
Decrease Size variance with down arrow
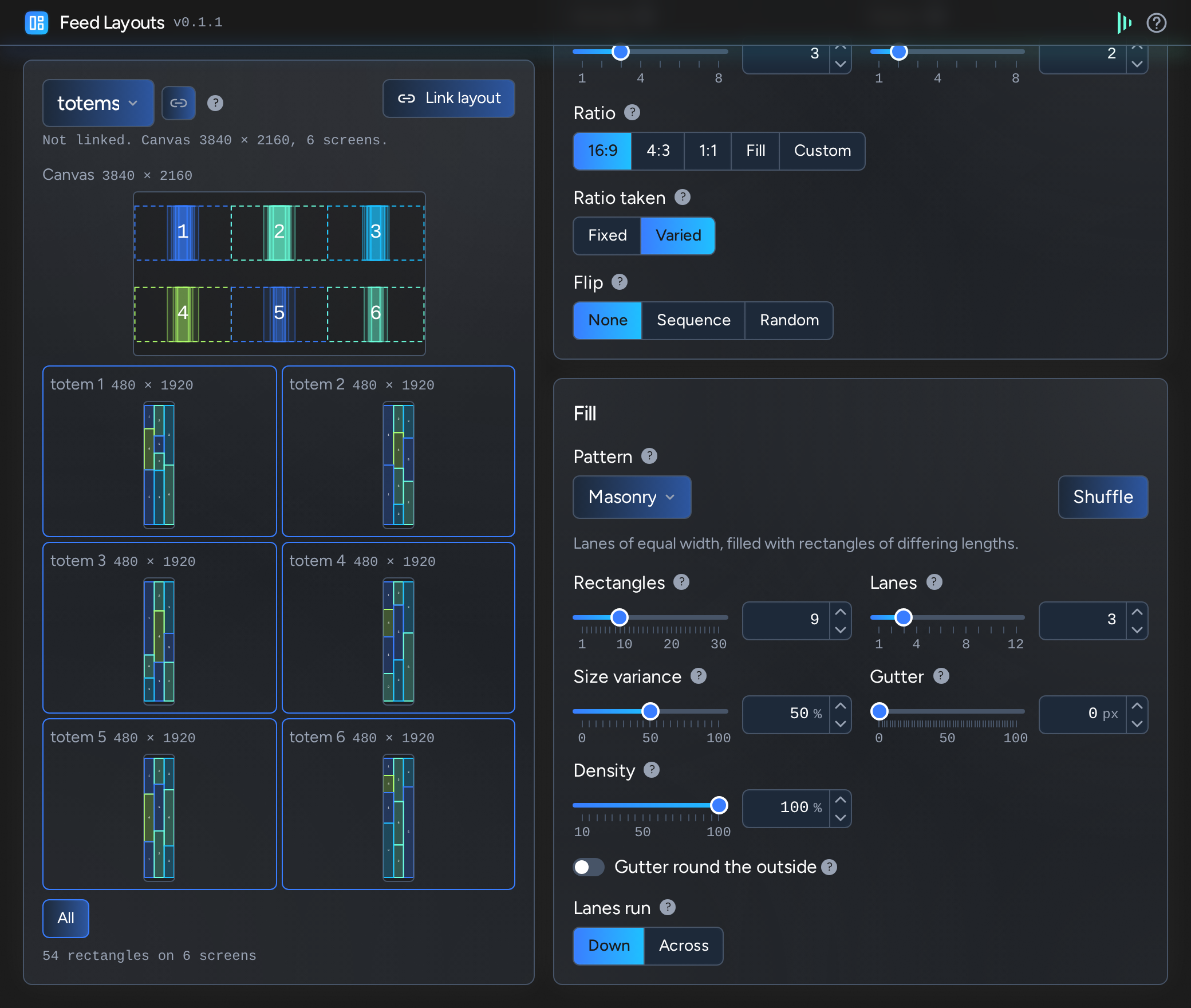pos(841,724)
